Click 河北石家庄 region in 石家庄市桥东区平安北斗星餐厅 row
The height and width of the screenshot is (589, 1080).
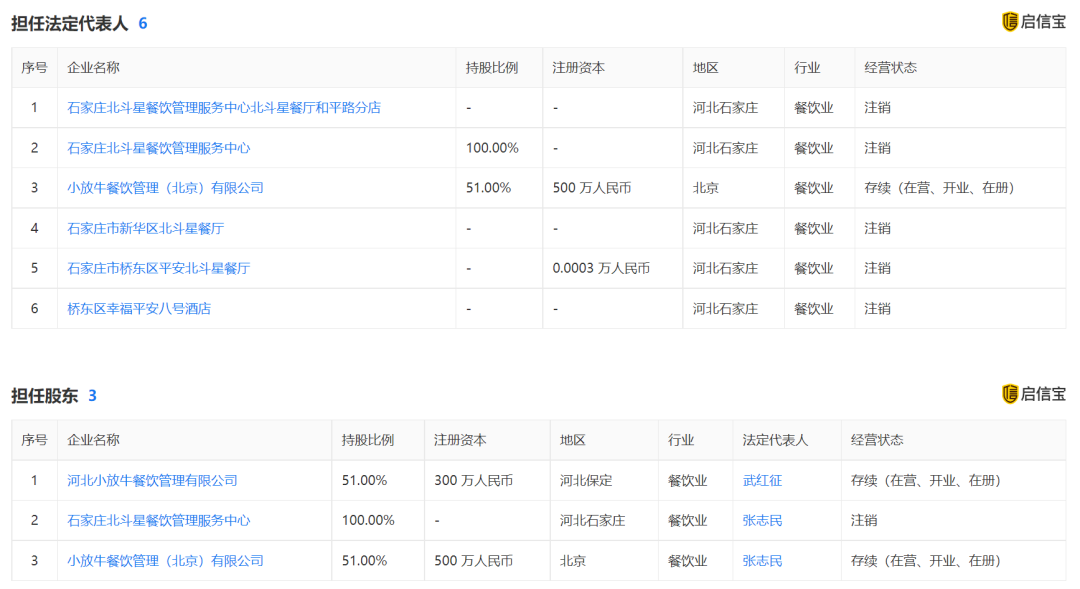coord(725,268)
